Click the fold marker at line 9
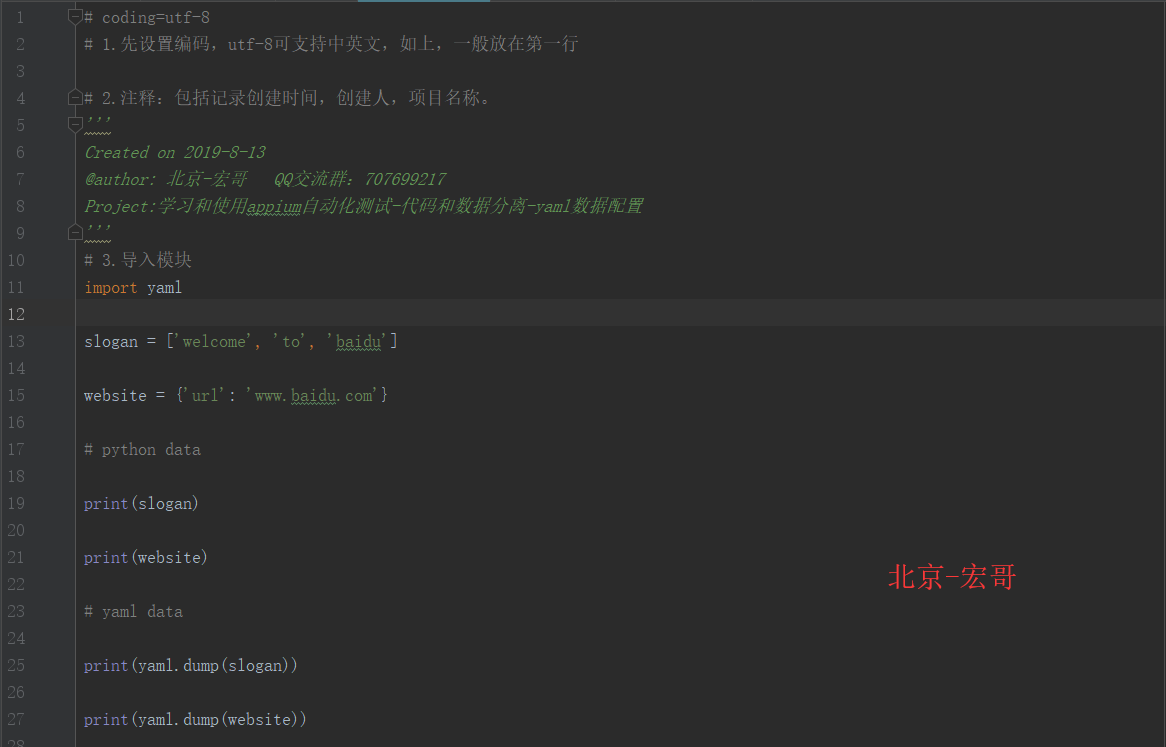Image resolution: width=1166 pixels, height=747 pixels. pos(75,232)
